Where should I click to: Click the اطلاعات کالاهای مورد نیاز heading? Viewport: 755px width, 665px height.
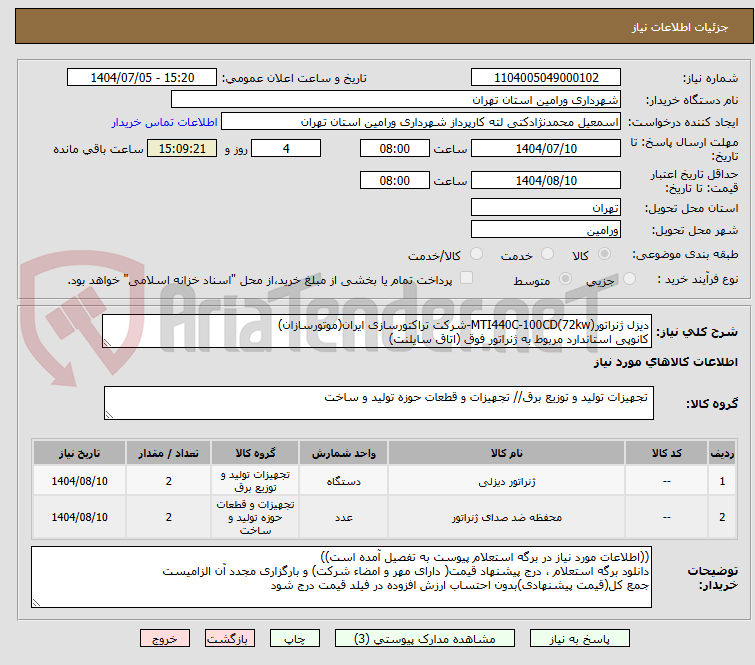click(665, 362)
